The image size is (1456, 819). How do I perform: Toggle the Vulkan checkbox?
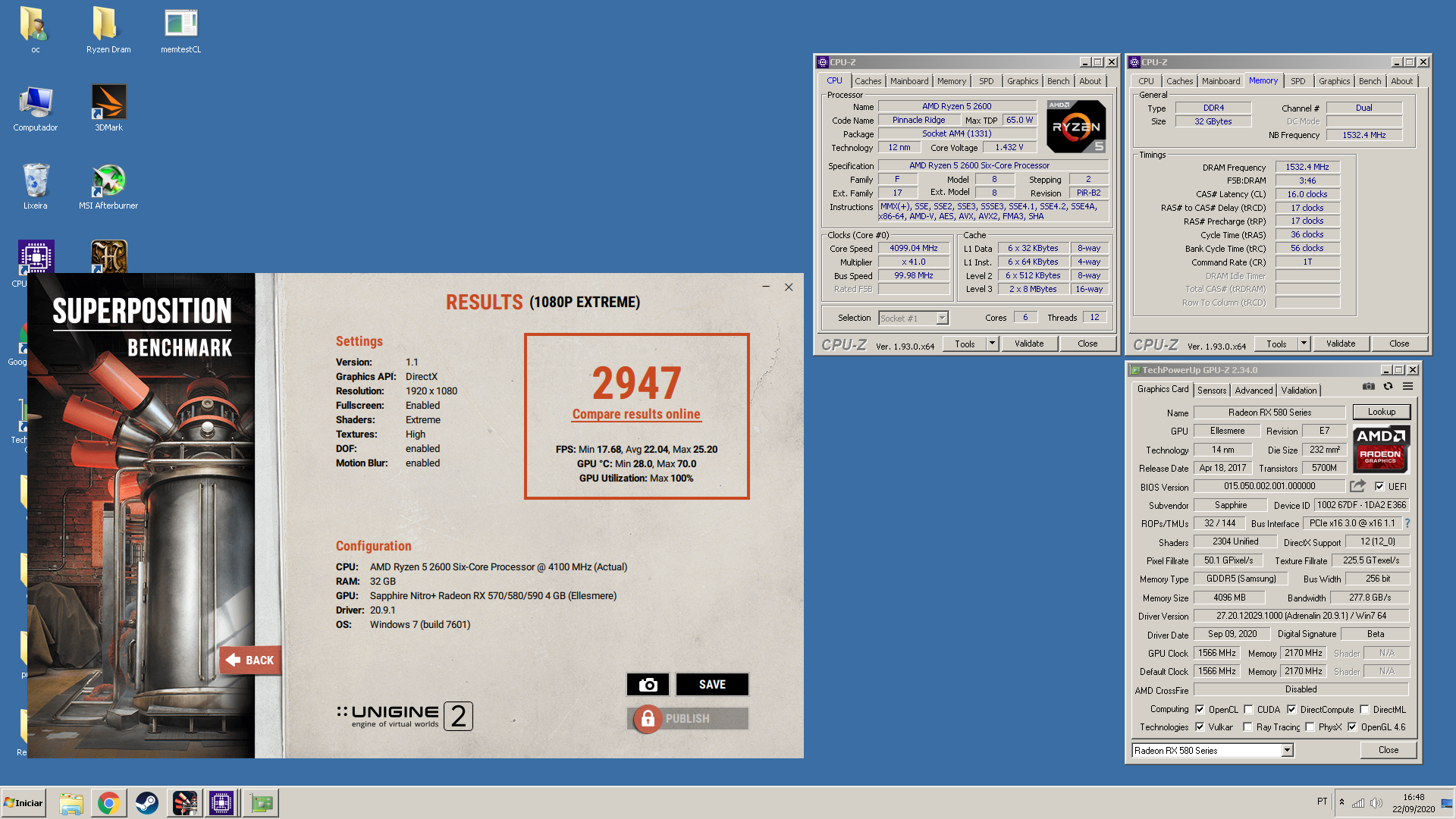[1200, 727]
